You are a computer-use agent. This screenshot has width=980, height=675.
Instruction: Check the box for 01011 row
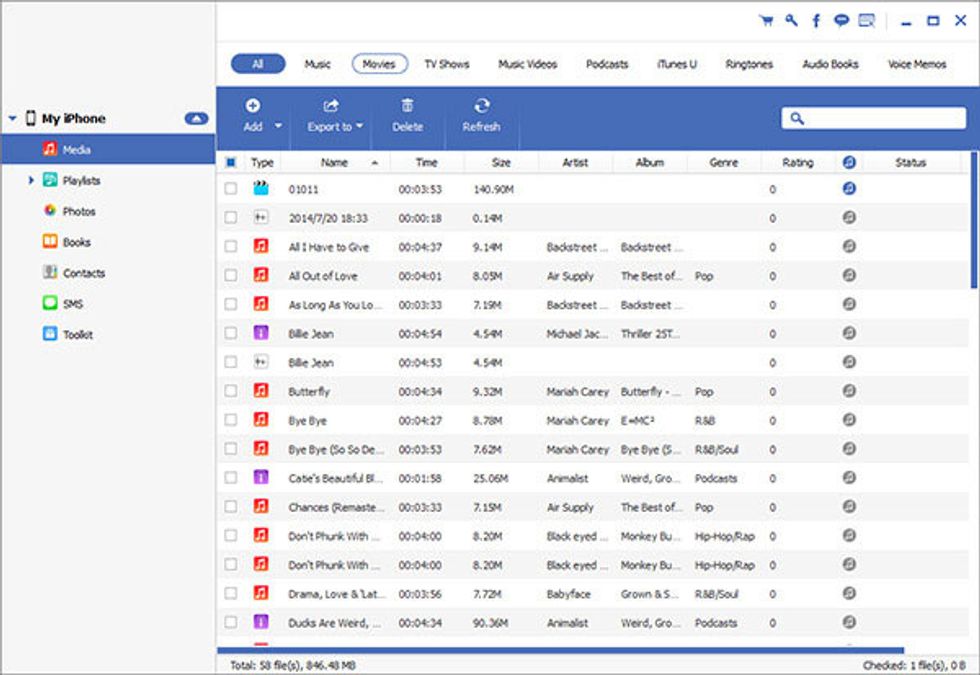coord(231,188)
